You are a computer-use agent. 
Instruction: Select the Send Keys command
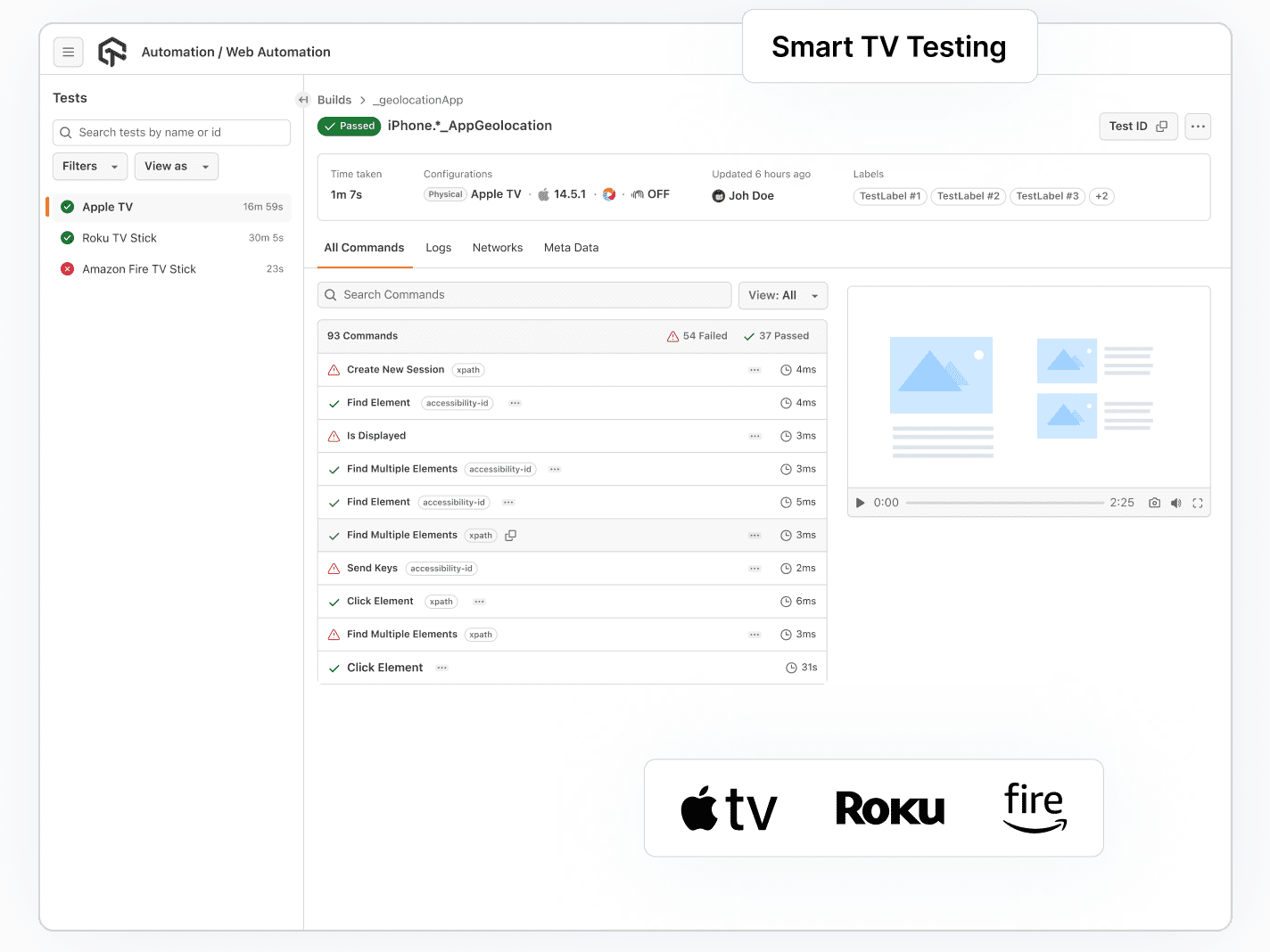click(572, 569)
